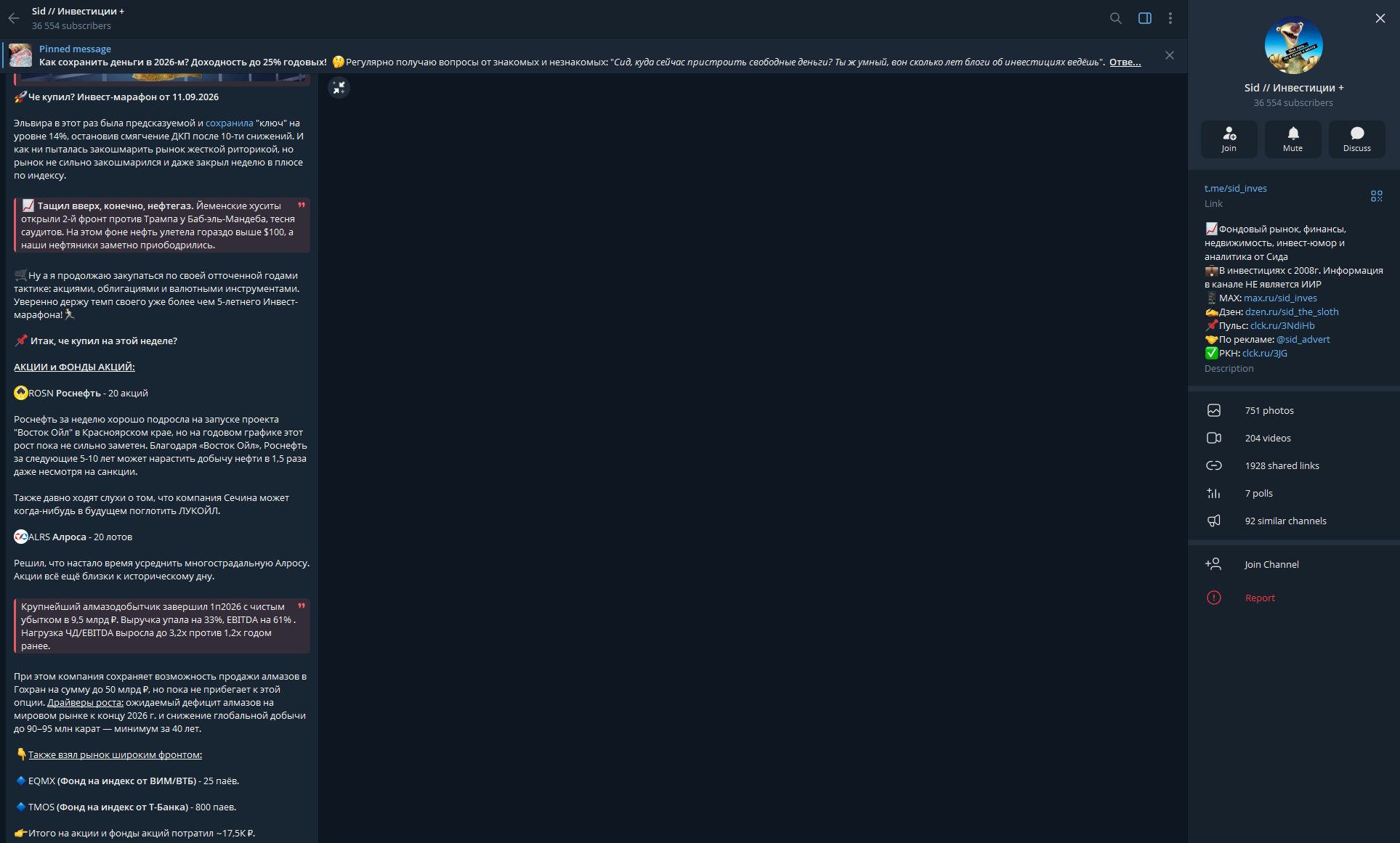Dismiss the pinned message bar
Viewport: 1400px width, 843px height.
(x=1170, y=55)
